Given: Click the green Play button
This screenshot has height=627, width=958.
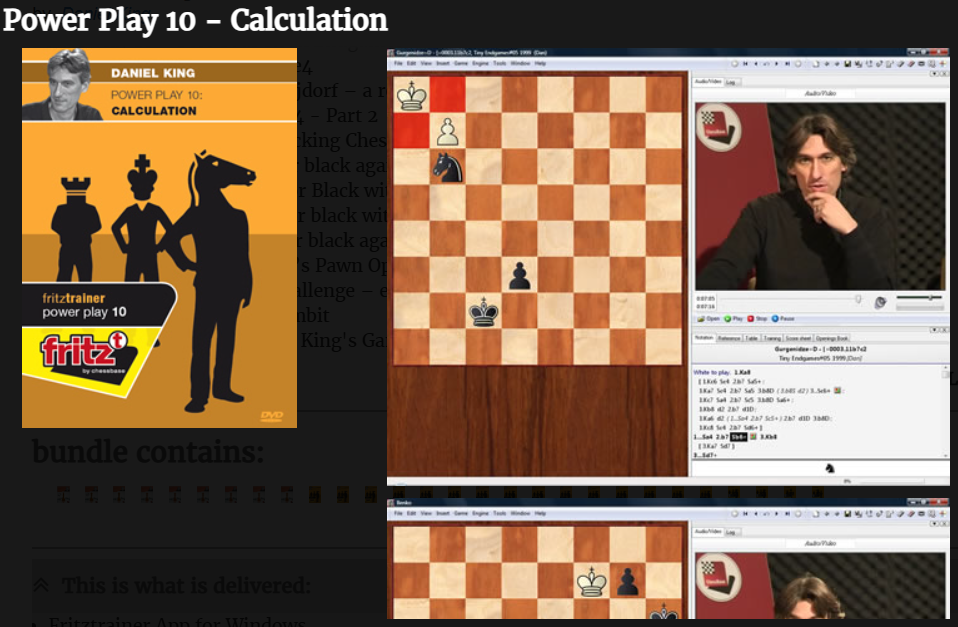Looking at the screenshot, I should 733,318.
